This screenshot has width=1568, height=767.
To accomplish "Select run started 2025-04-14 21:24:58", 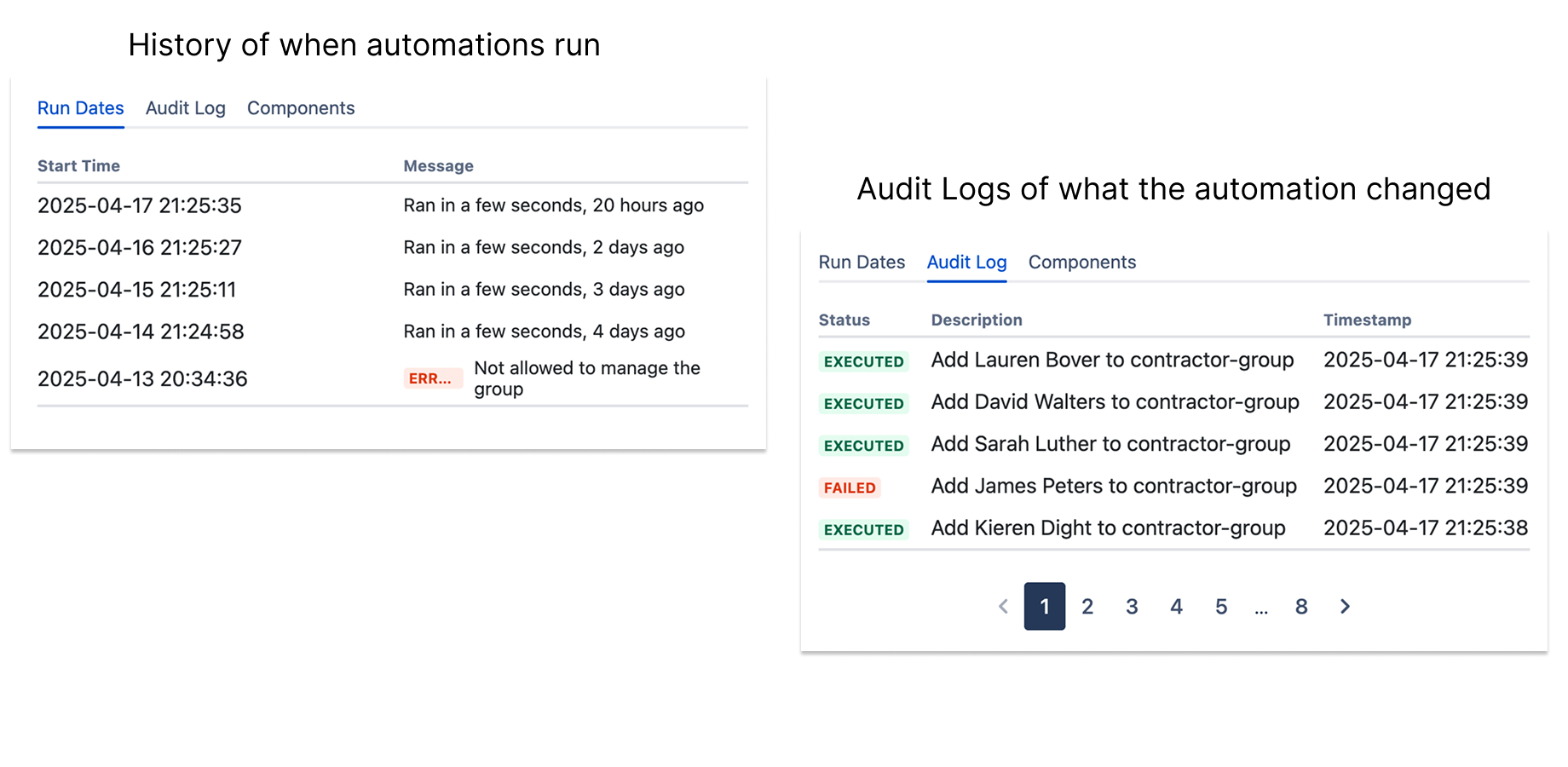I will [141, 332].
